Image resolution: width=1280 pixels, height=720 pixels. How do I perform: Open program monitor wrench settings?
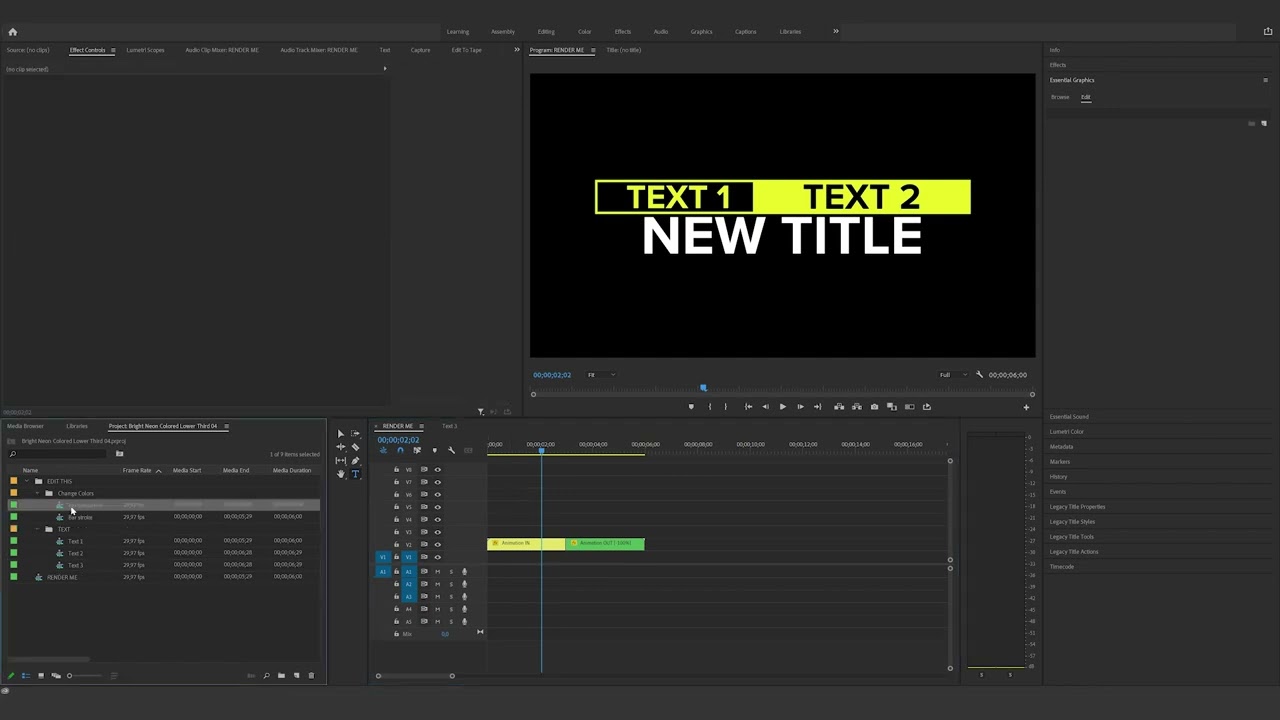pyautogui.click(x=979, y=375)
